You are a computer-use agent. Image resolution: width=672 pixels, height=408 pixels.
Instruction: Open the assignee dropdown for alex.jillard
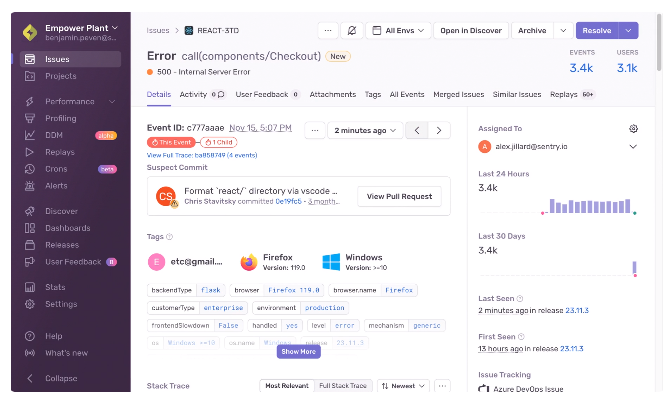[x=633, y=146]
